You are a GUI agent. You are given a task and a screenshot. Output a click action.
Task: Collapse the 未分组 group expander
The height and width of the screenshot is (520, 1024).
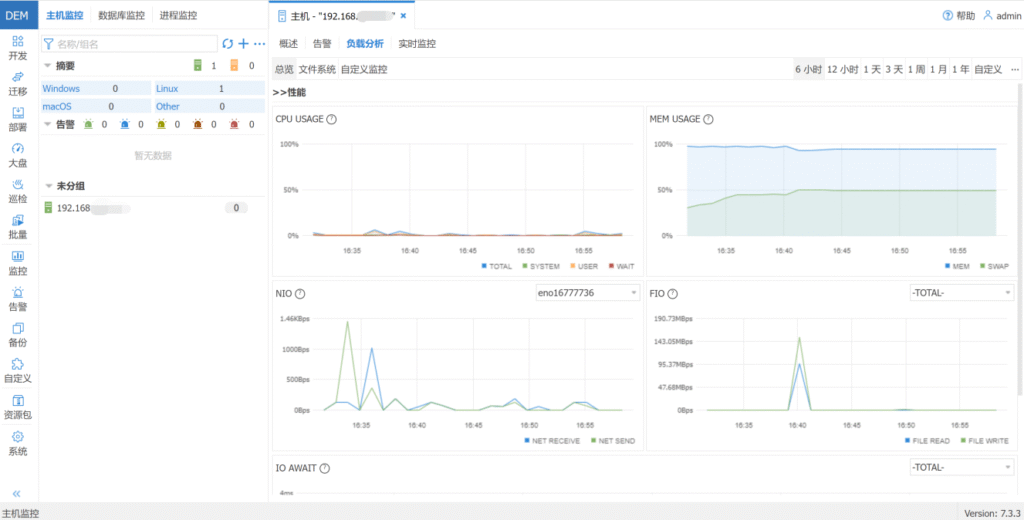49,186
